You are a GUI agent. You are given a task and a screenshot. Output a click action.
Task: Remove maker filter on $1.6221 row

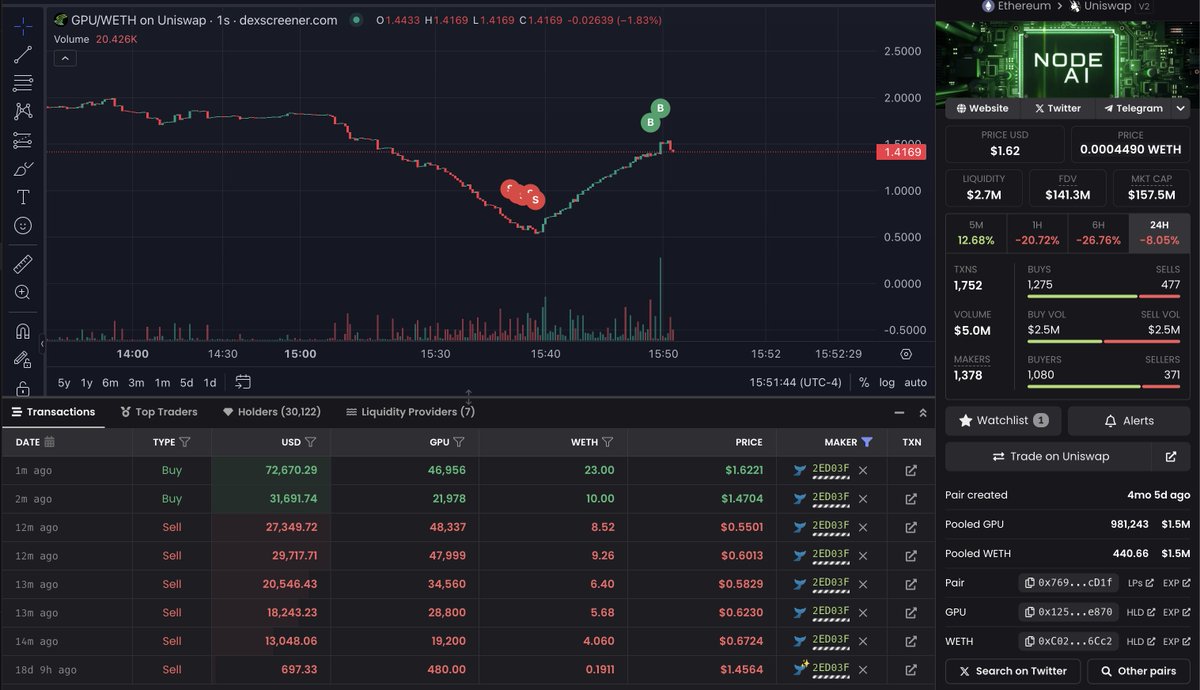863,470
